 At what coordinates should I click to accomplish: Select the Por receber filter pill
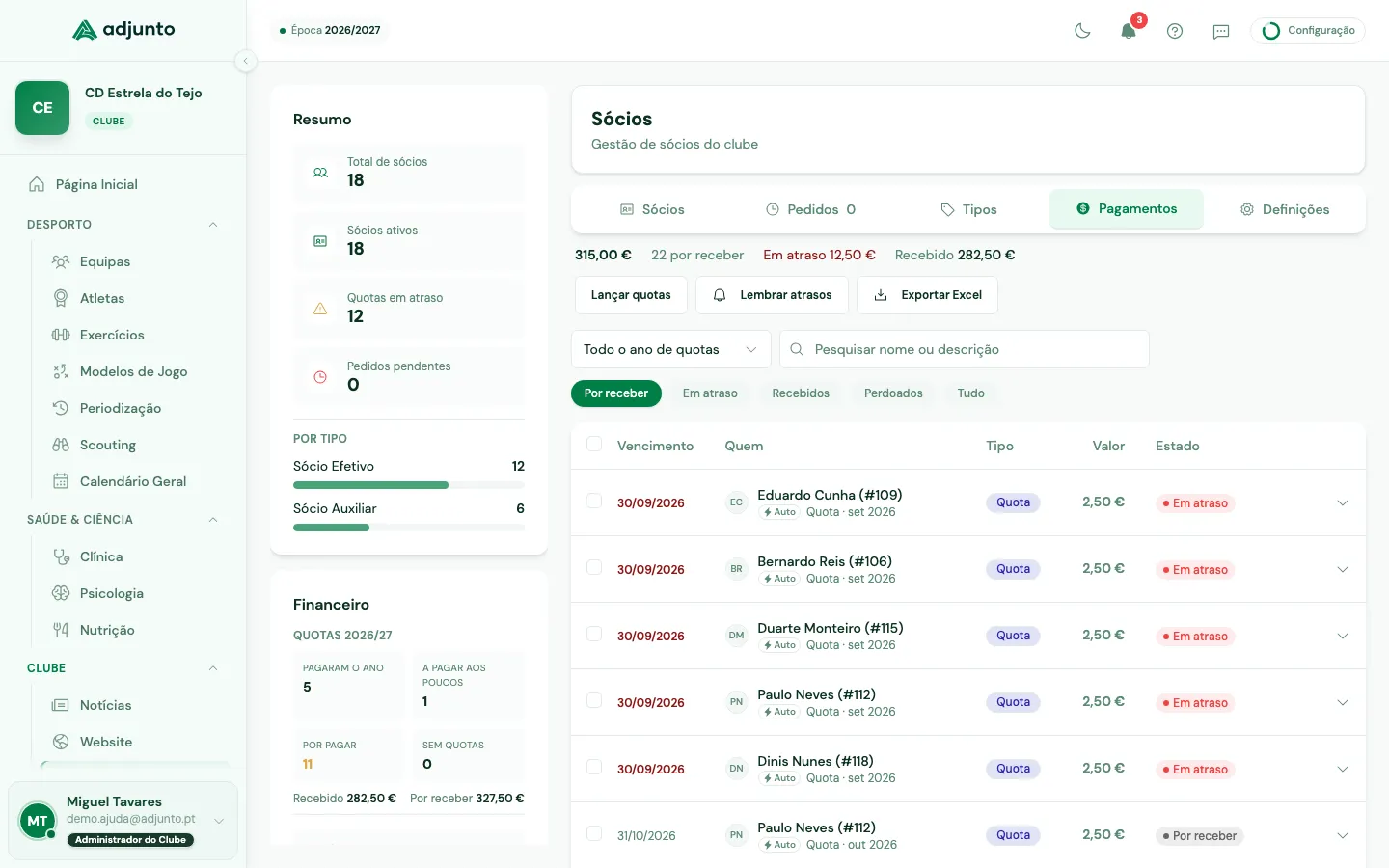pos(616,393)
